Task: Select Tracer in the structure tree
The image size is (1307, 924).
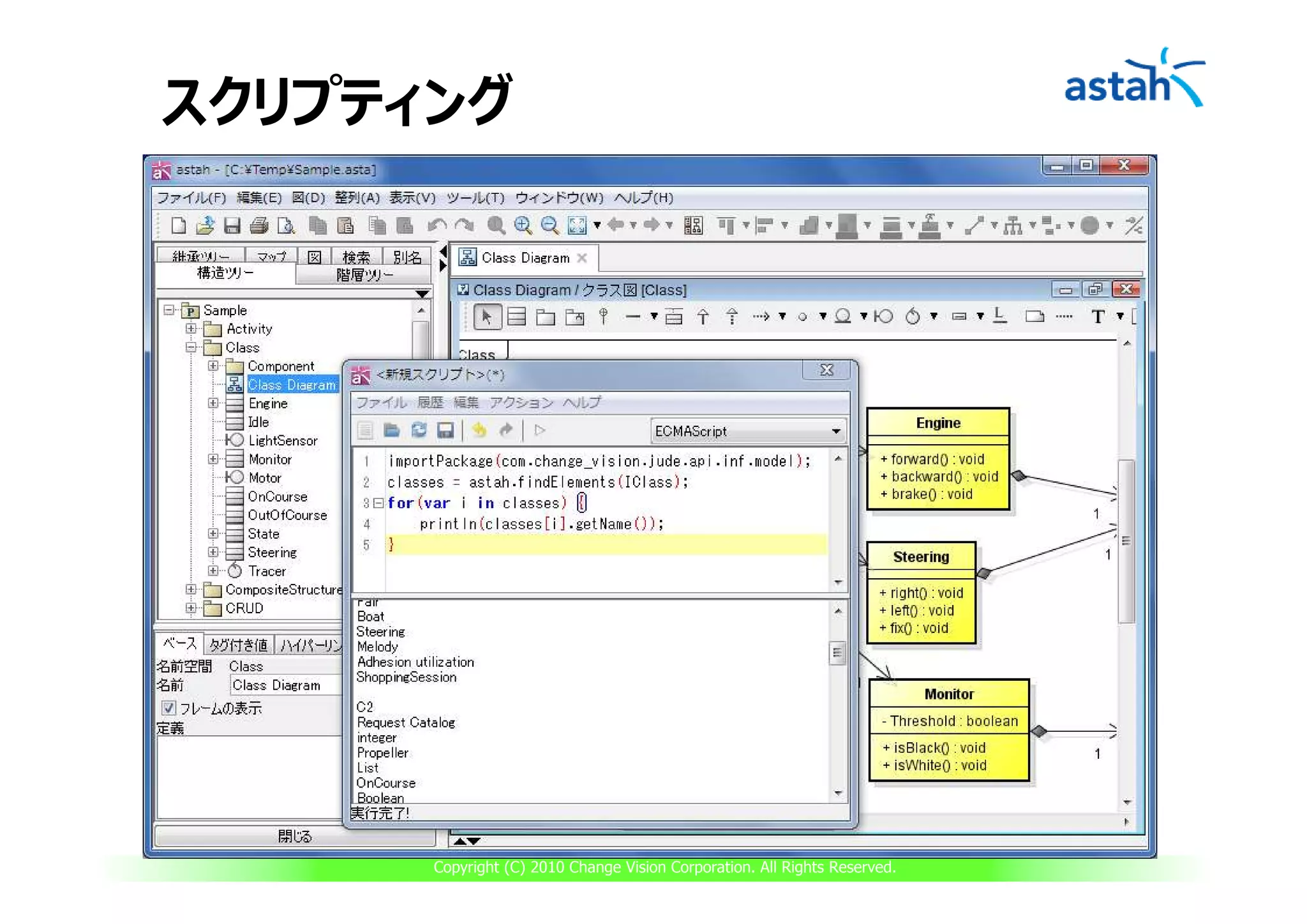Action: (267, 571)
